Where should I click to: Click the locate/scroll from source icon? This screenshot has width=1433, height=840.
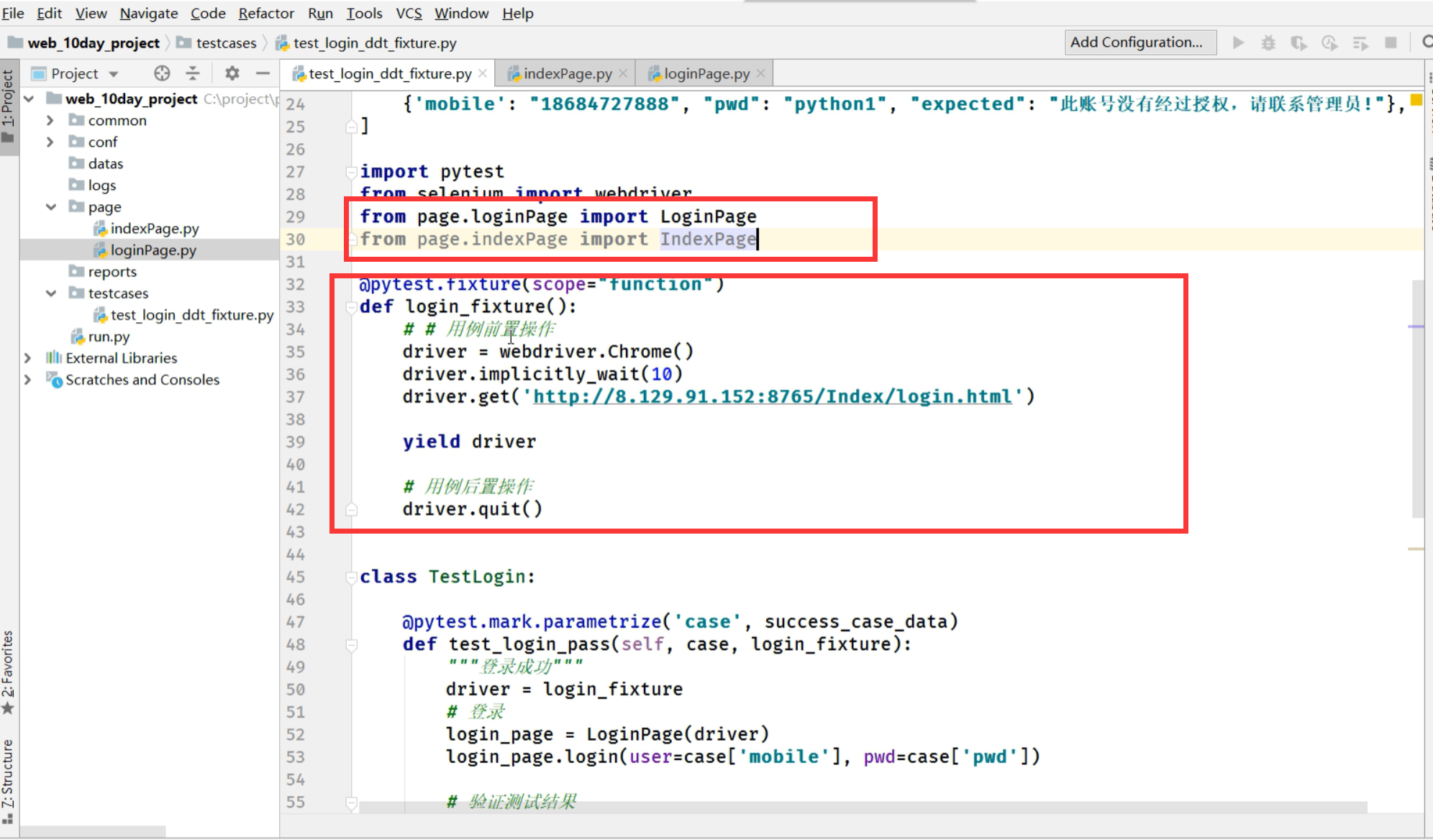pos(162,73)
